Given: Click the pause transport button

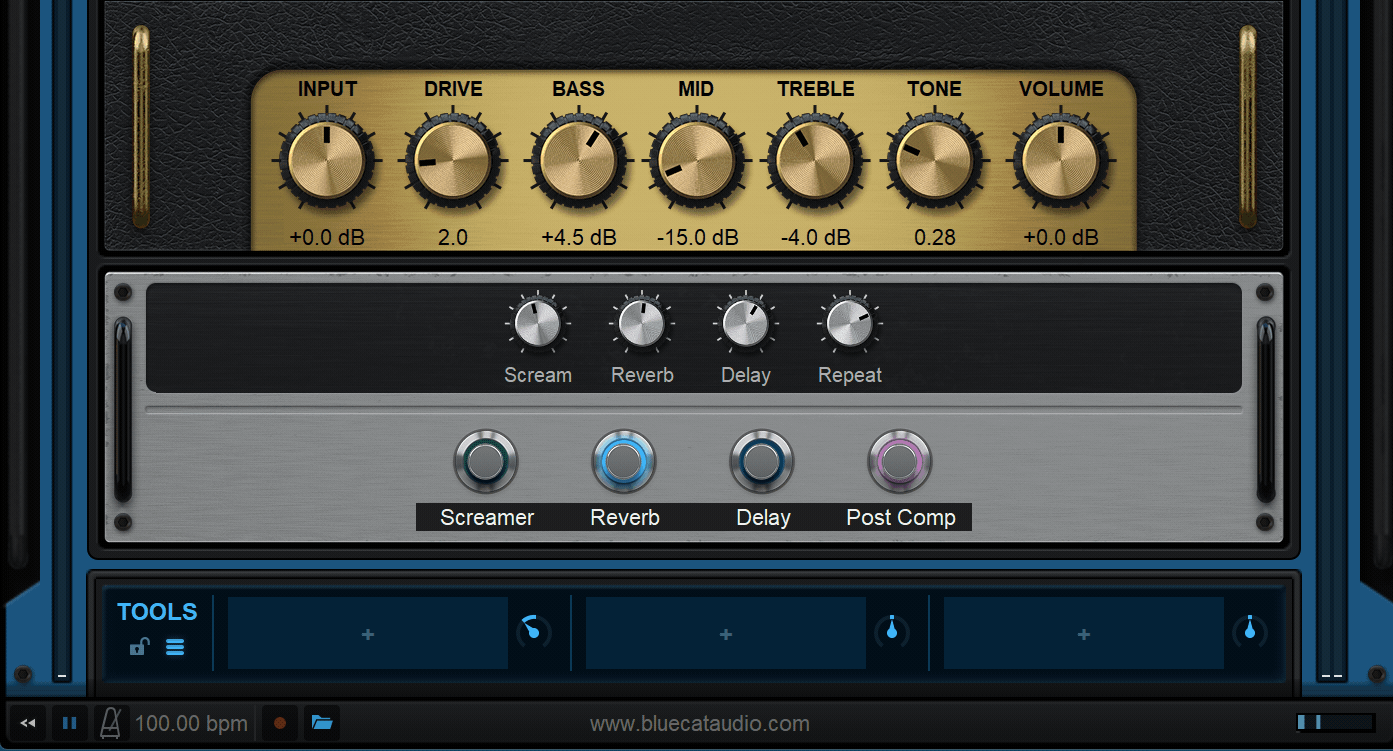Looking at the screenshot, I should click(69, 723).
